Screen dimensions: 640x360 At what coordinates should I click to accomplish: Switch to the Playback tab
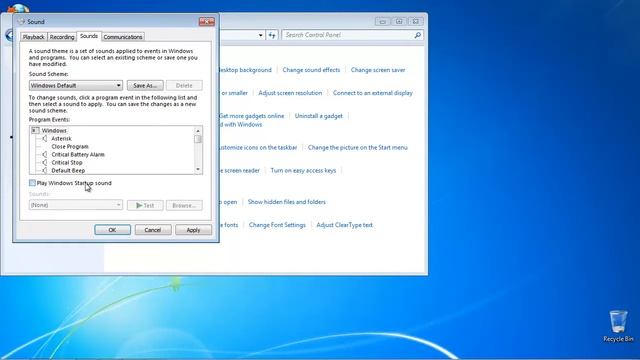[x=33, y=37]
